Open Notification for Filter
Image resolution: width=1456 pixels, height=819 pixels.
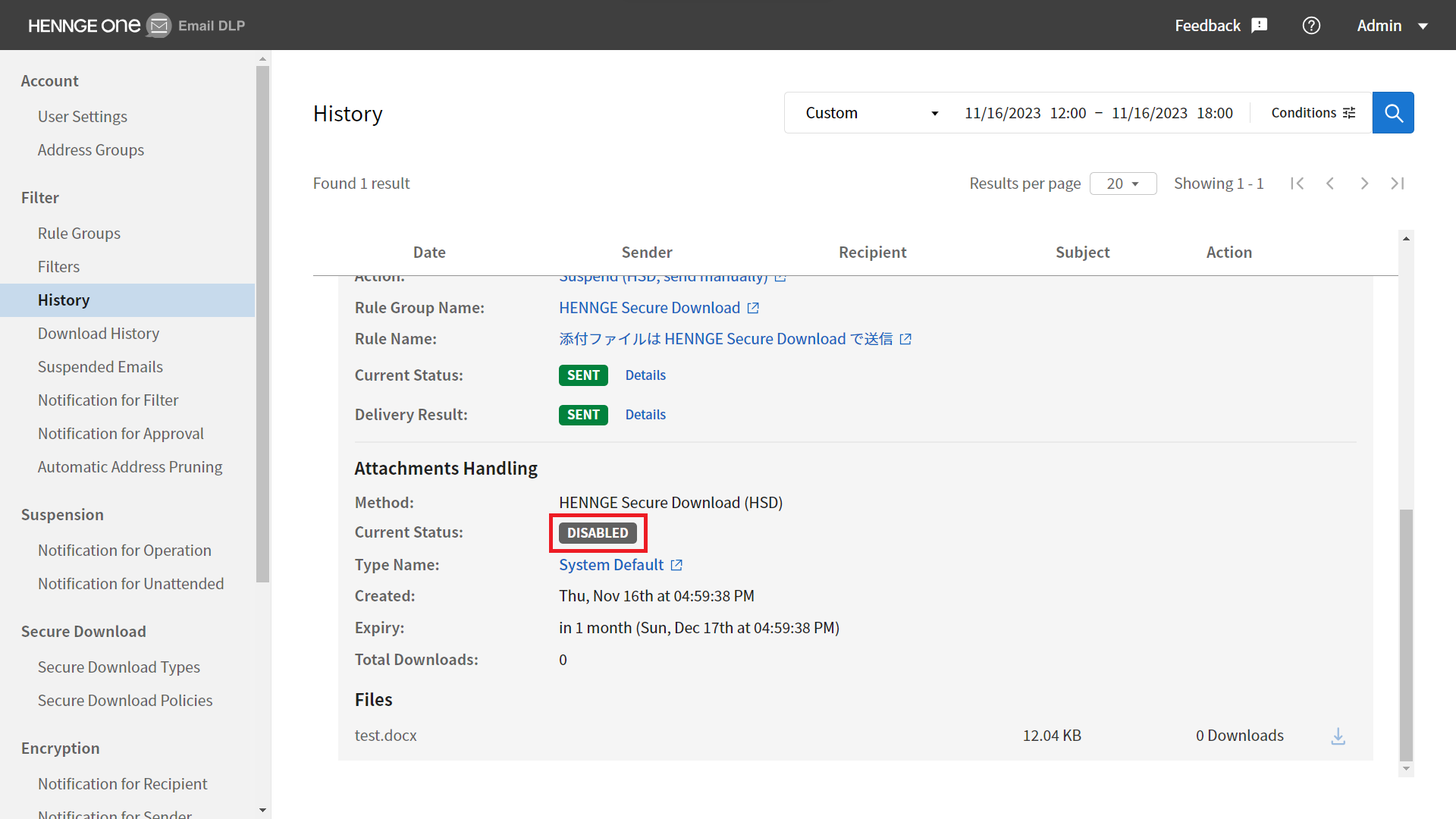[x=108, y=400]
